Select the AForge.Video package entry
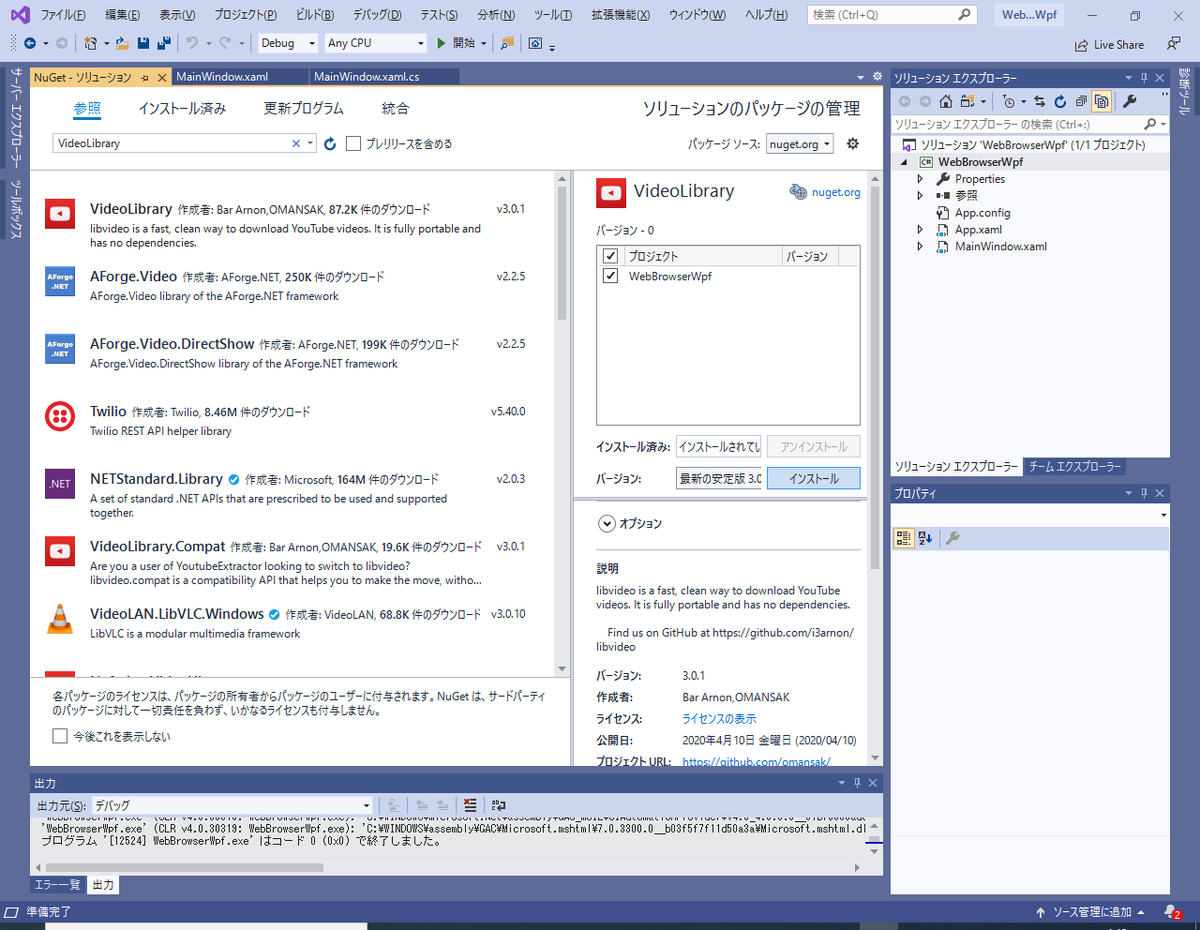The image size is (1200, 930). [292, 285]
